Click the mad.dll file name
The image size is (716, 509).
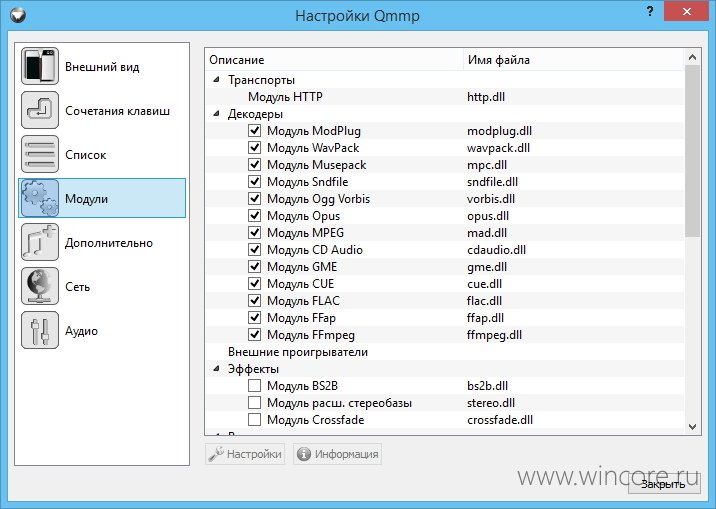coord(487,233)
